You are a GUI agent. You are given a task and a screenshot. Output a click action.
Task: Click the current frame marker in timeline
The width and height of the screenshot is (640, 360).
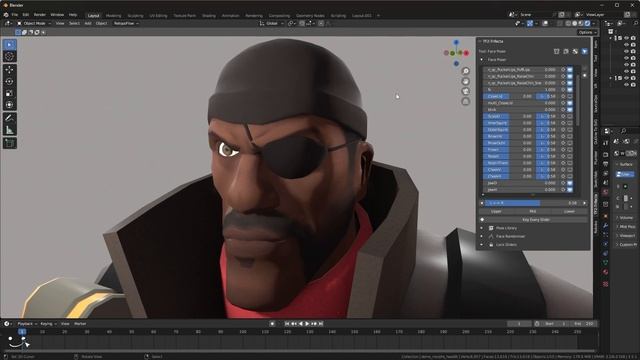coord(22,332)
